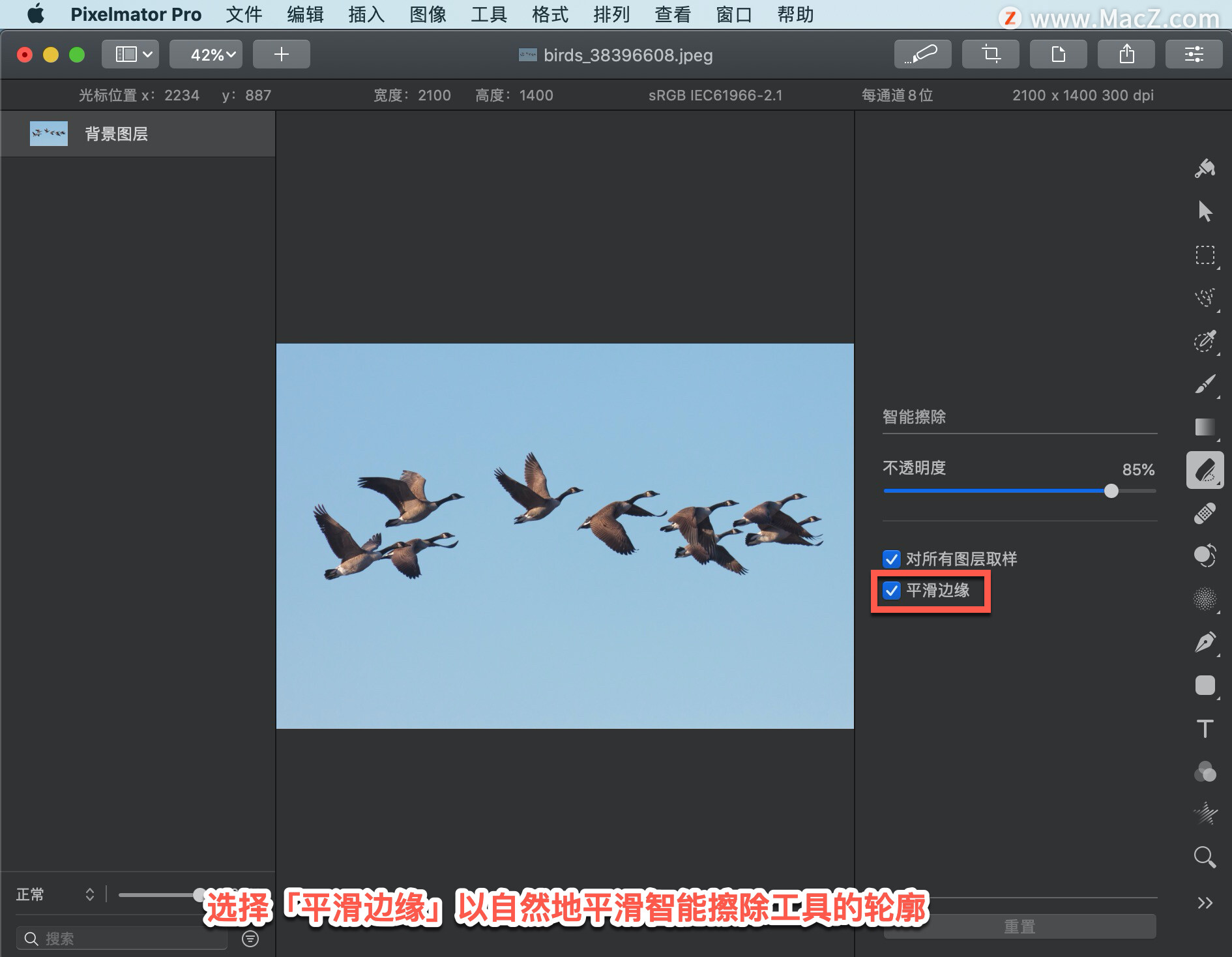Toggle the color adjustments sliders button
The image size is (1232, 957).
(1194, 54)
